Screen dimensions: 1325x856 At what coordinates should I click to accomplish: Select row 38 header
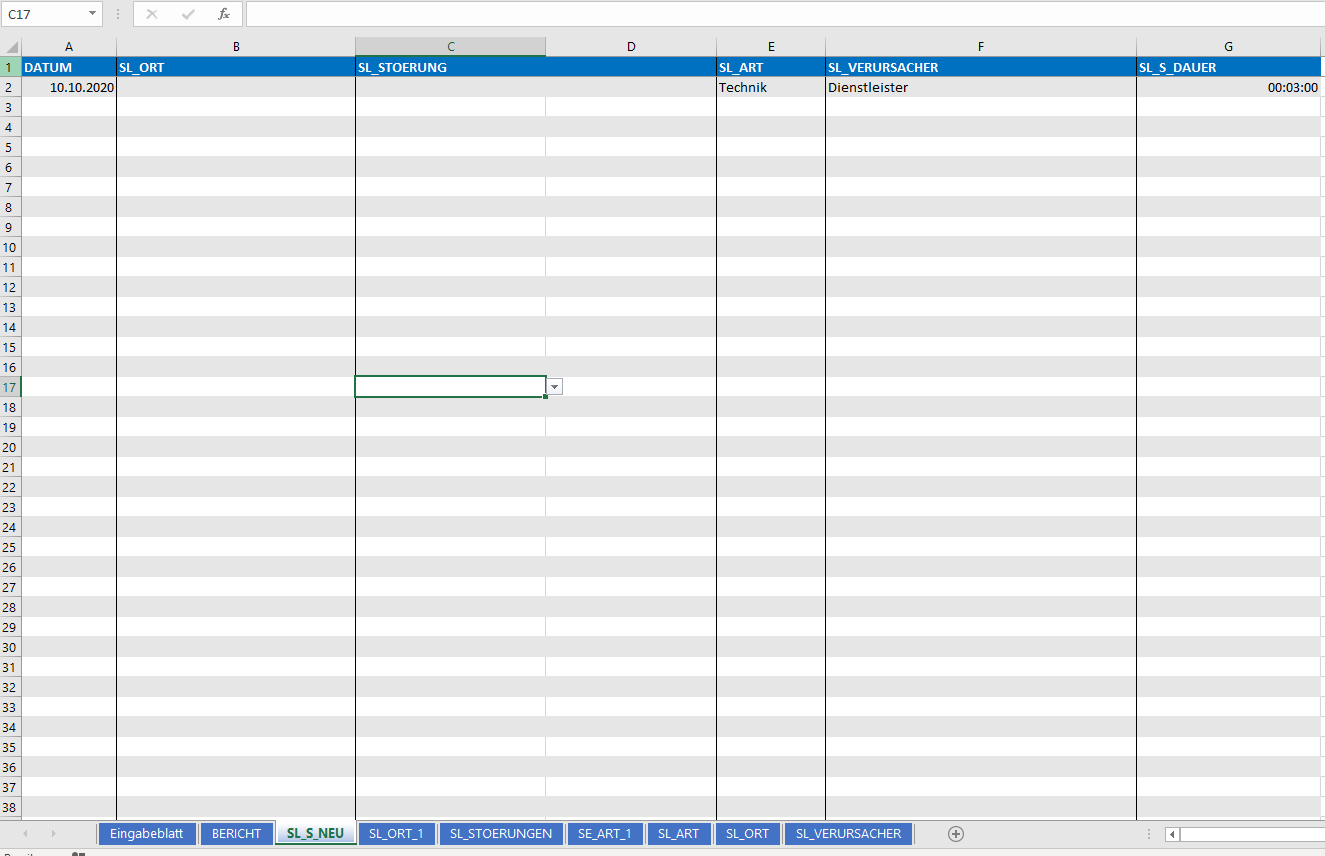click(x=10, y=807)
